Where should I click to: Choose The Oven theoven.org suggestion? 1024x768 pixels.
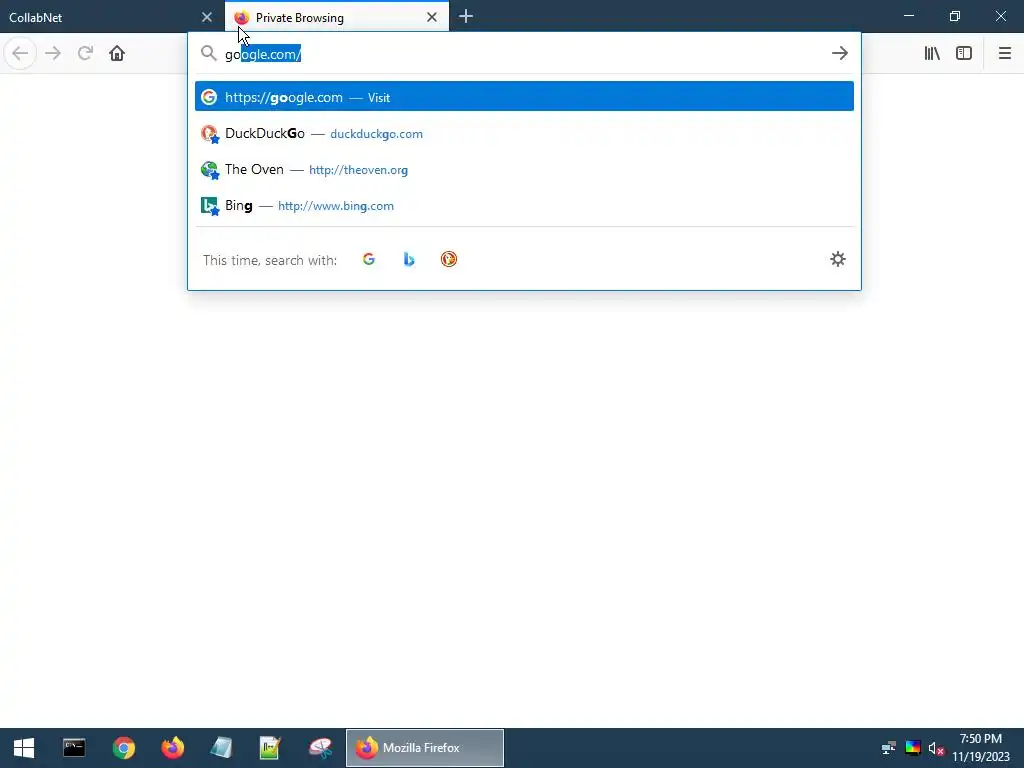point(524,169)
